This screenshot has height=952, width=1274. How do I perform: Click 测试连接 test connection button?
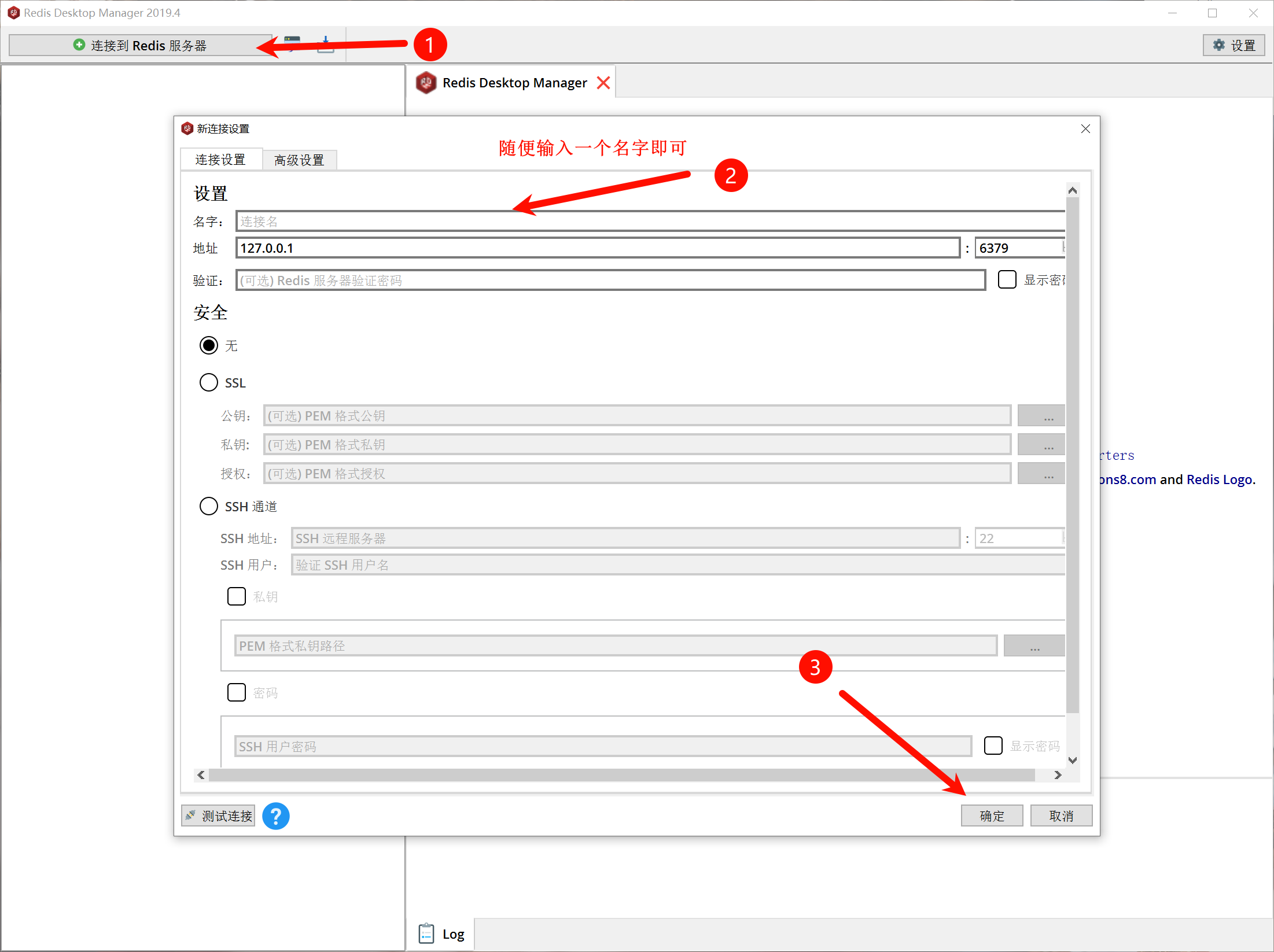(219, 816)
